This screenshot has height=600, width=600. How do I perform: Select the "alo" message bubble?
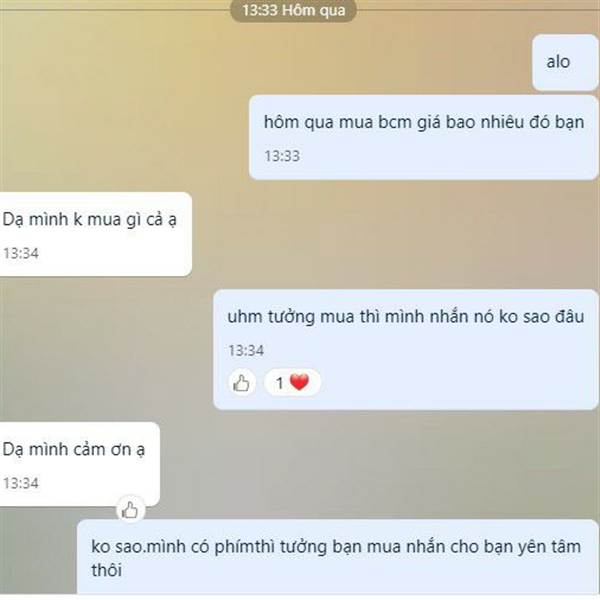coord(565,62)
